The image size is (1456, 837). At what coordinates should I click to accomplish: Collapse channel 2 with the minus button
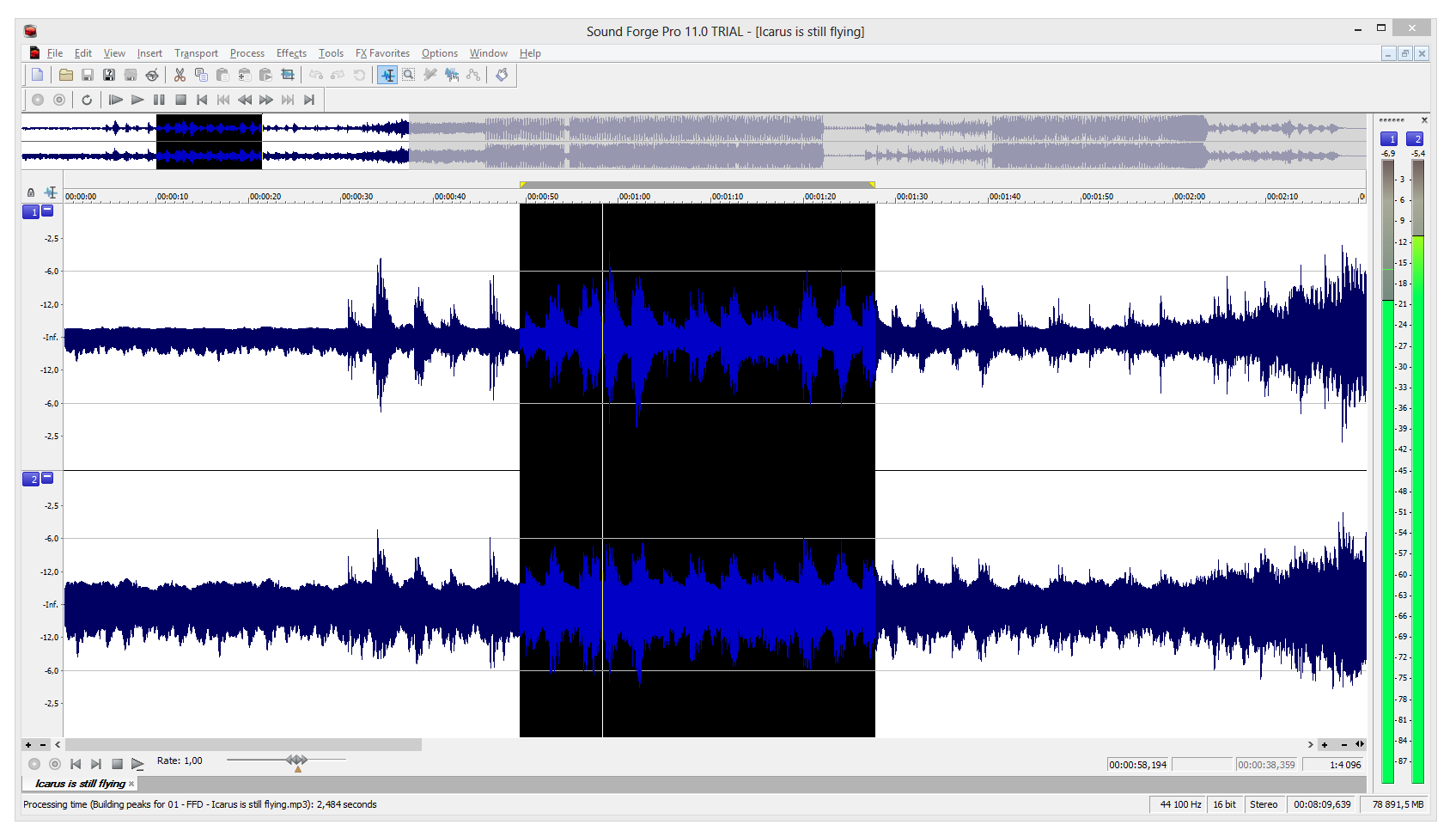coord(48,478)
